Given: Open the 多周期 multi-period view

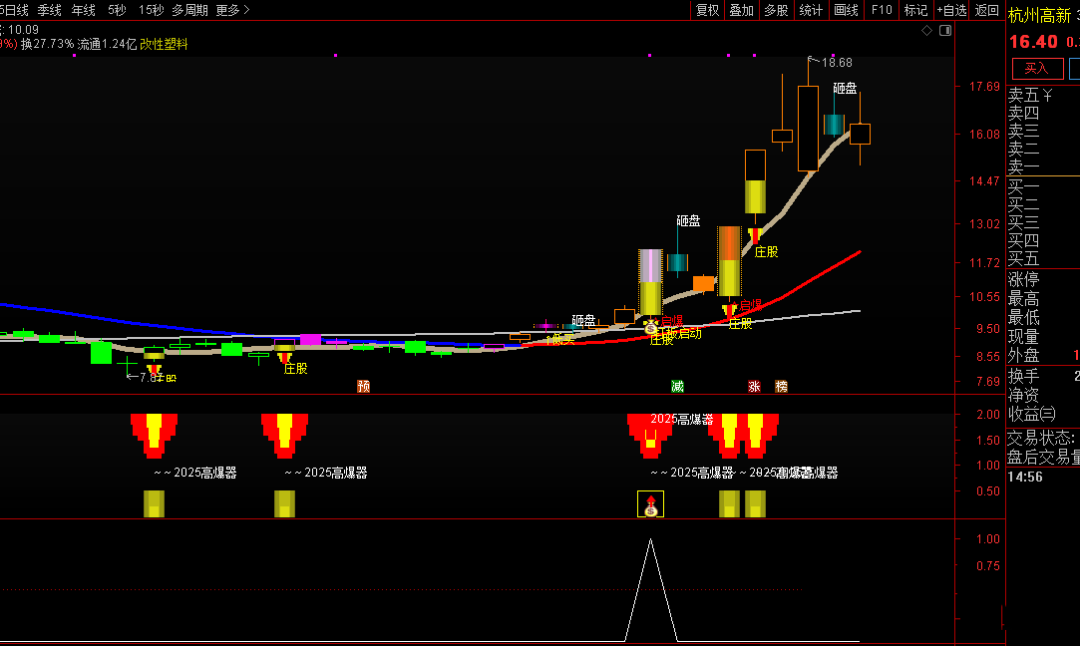Looking at the screenshot, I should (189, 10).
